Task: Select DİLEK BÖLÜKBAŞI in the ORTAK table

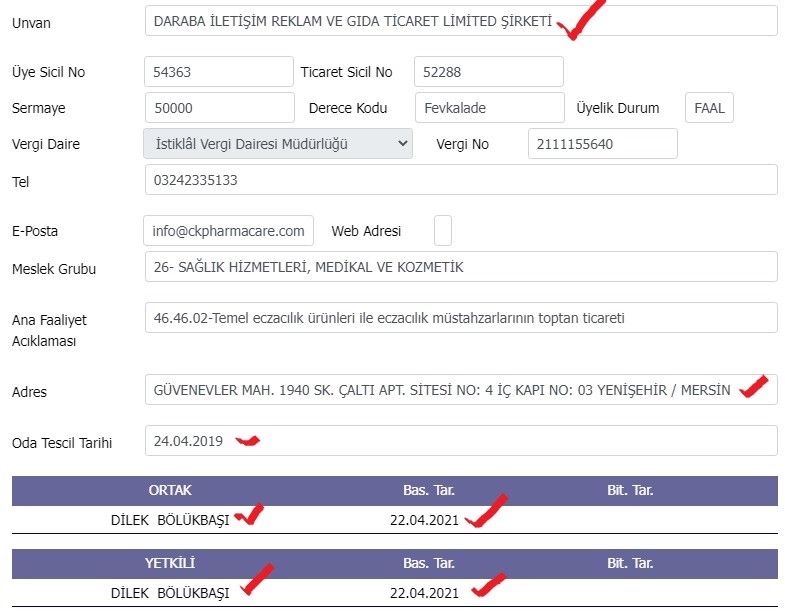Action: coord(170,520)
